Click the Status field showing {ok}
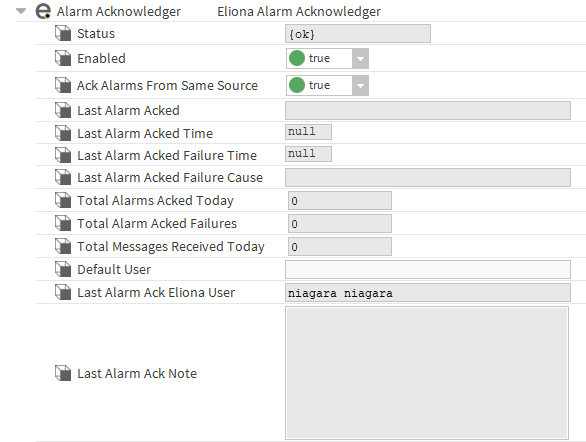 pos(358,34)
